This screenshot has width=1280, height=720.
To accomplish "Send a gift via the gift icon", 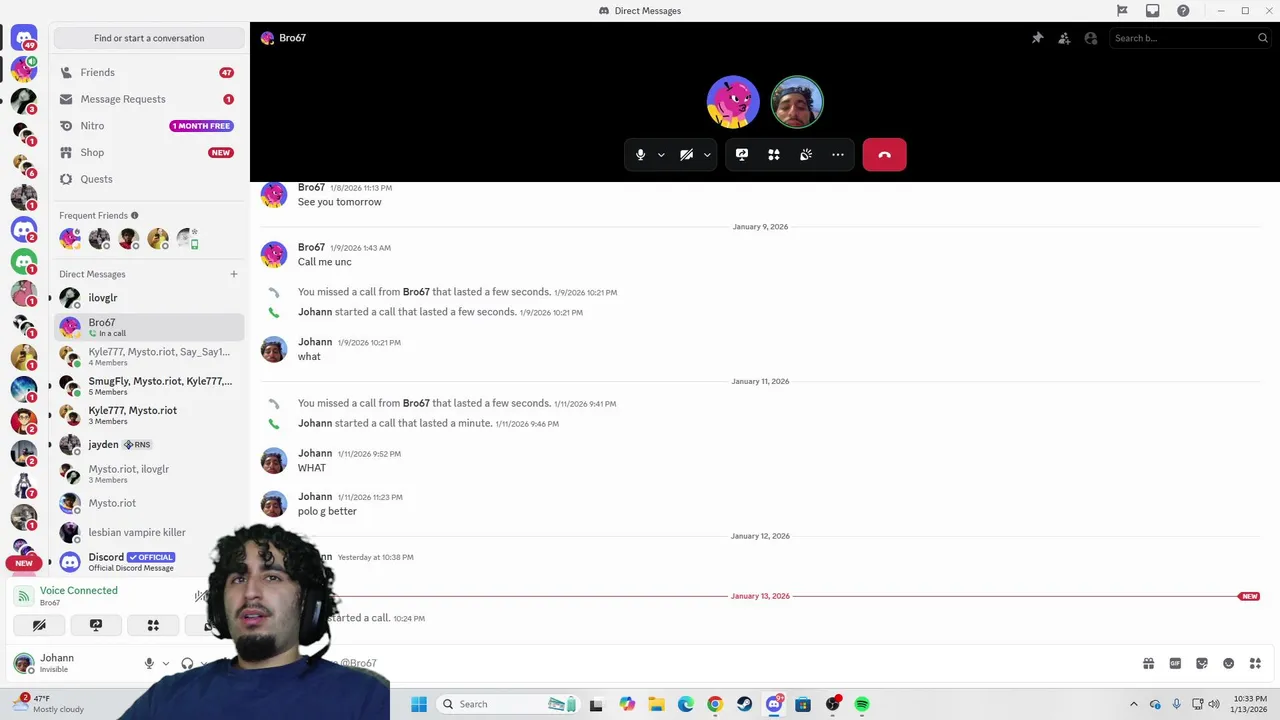I will (x=1149, y=663).
